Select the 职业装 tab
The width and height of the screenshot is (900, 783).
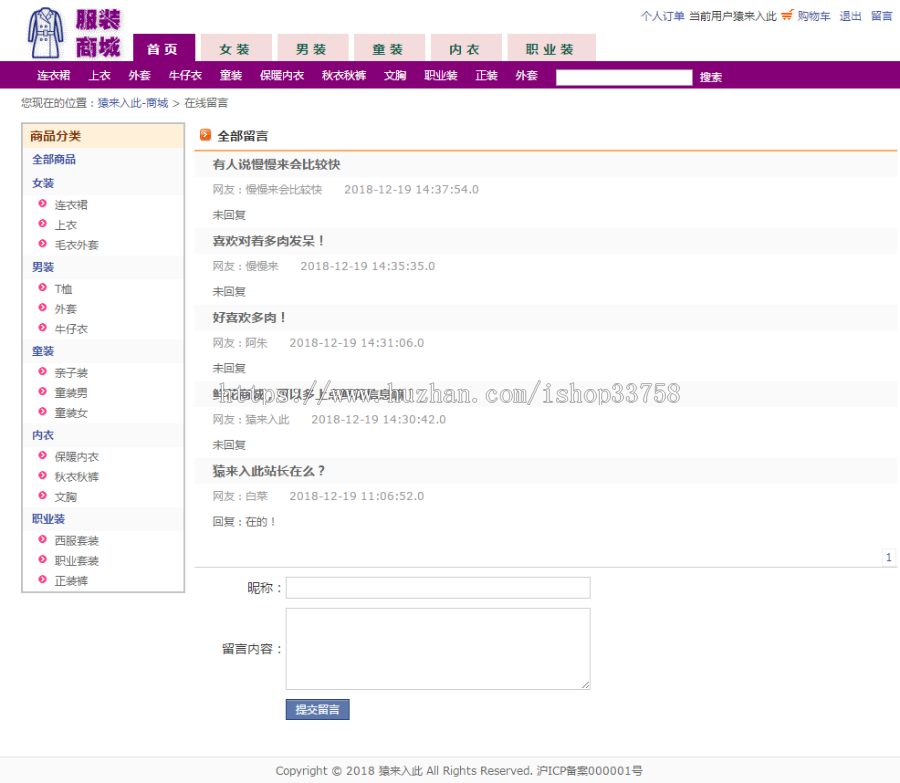coord(551,47)
